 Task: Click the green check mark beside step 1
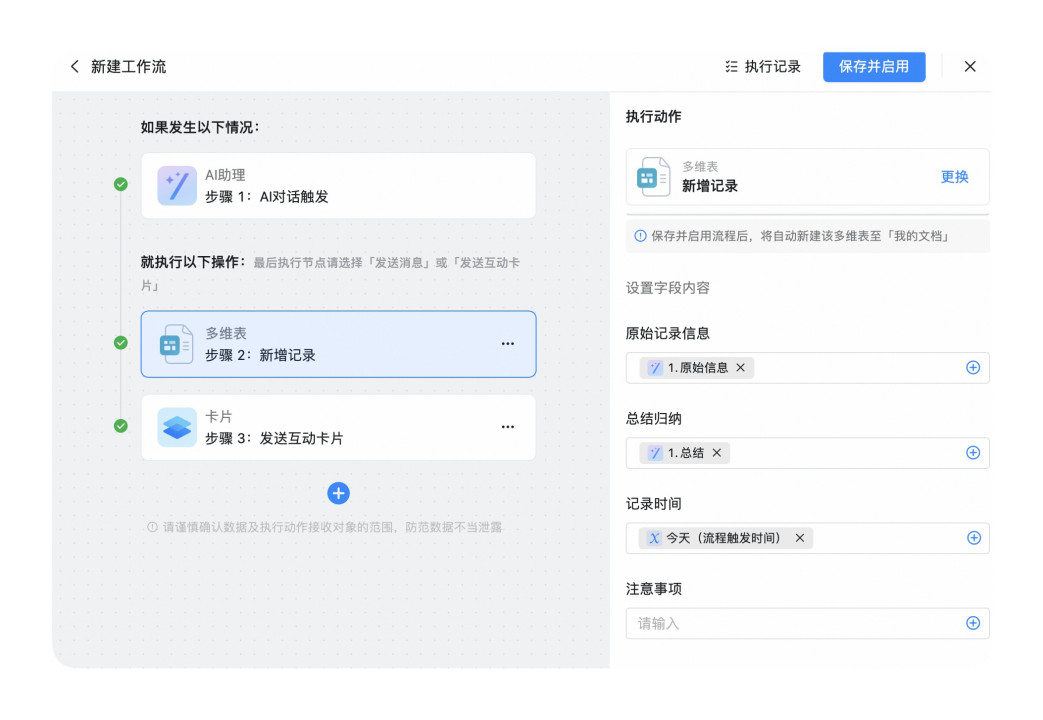(x=120, y=184)
